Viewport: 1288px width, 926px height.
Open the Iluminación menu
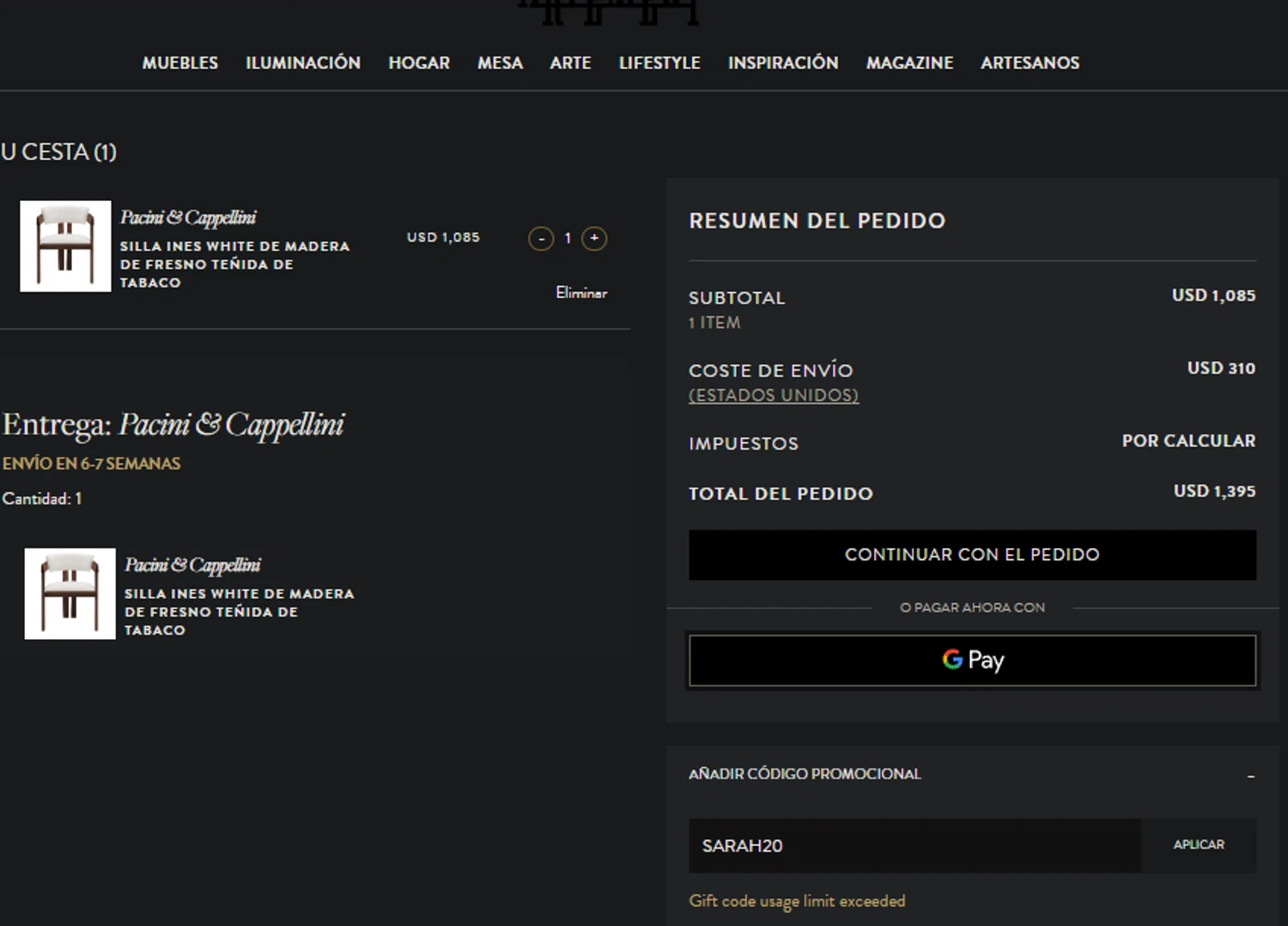coord(303,63)
